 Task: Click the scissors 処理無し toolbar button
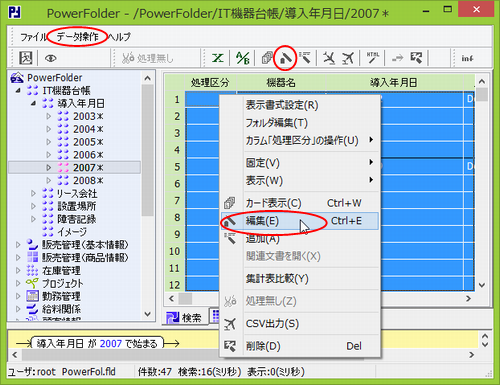point(147,58)
